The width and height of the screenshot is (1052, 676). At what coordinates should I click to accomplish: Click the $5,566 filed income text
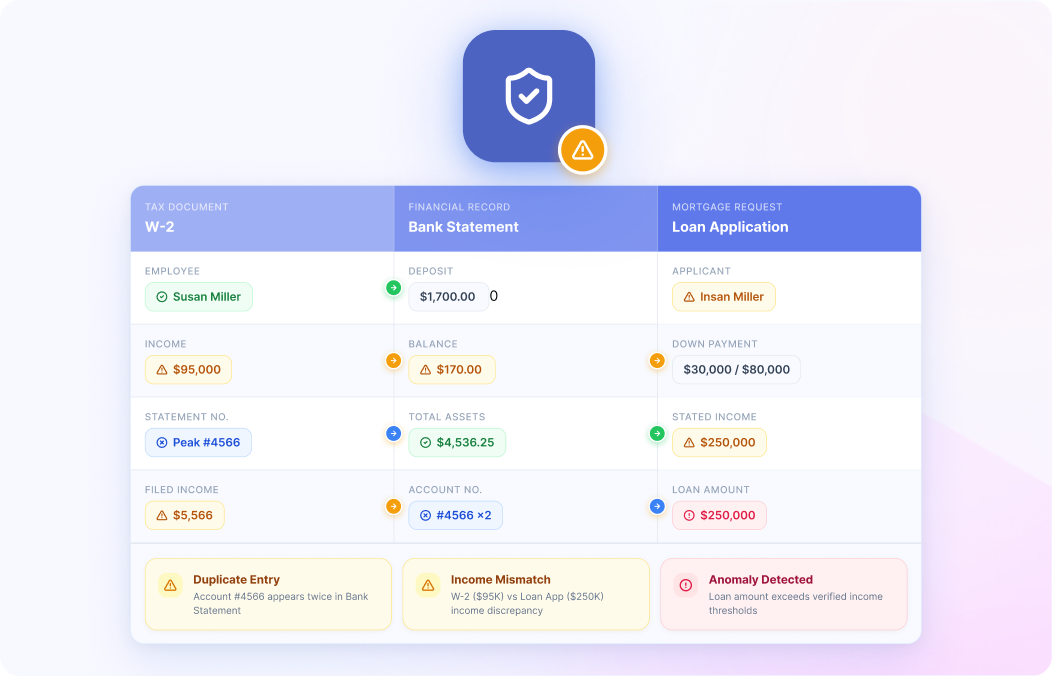coord(193,516)
